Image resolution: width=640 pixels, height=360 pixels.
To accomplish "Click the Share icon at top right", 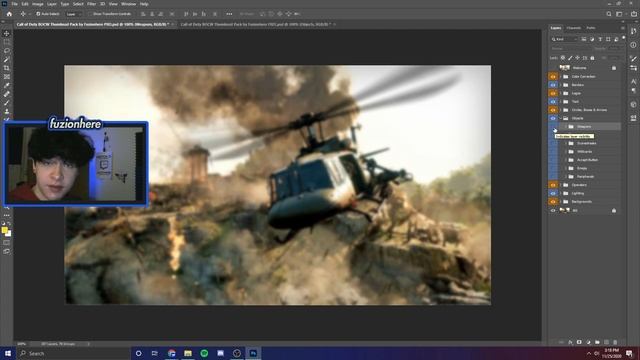I will (633, 14).
